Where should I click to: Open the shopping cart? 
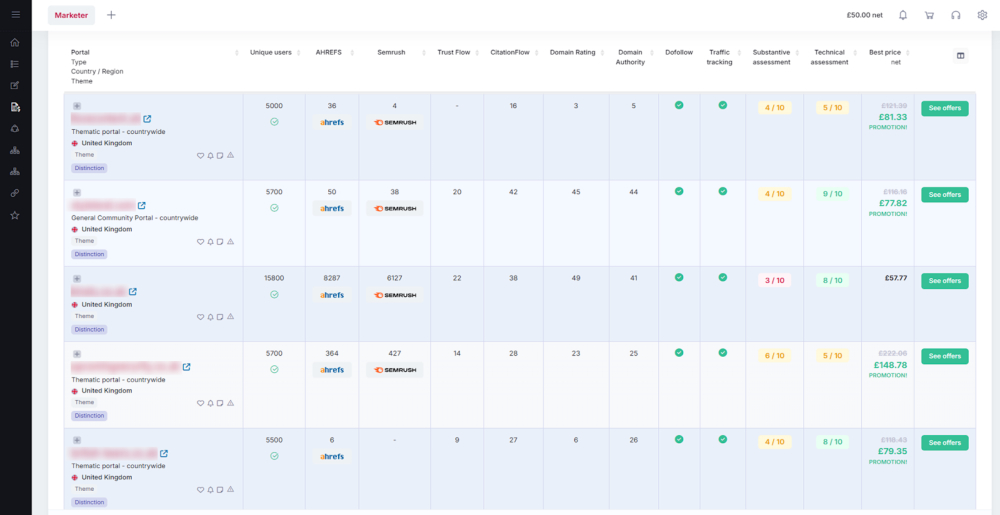click(929, 15)
